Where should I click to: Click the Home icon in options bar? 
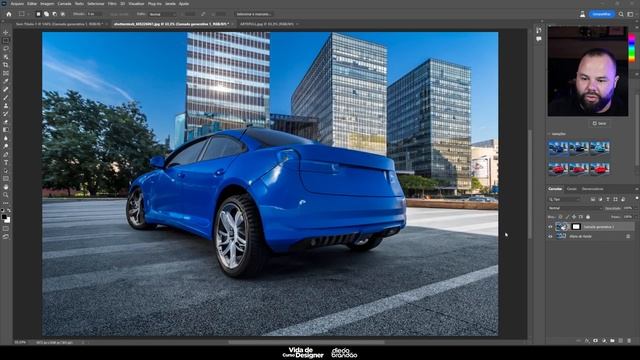[9, 14]
